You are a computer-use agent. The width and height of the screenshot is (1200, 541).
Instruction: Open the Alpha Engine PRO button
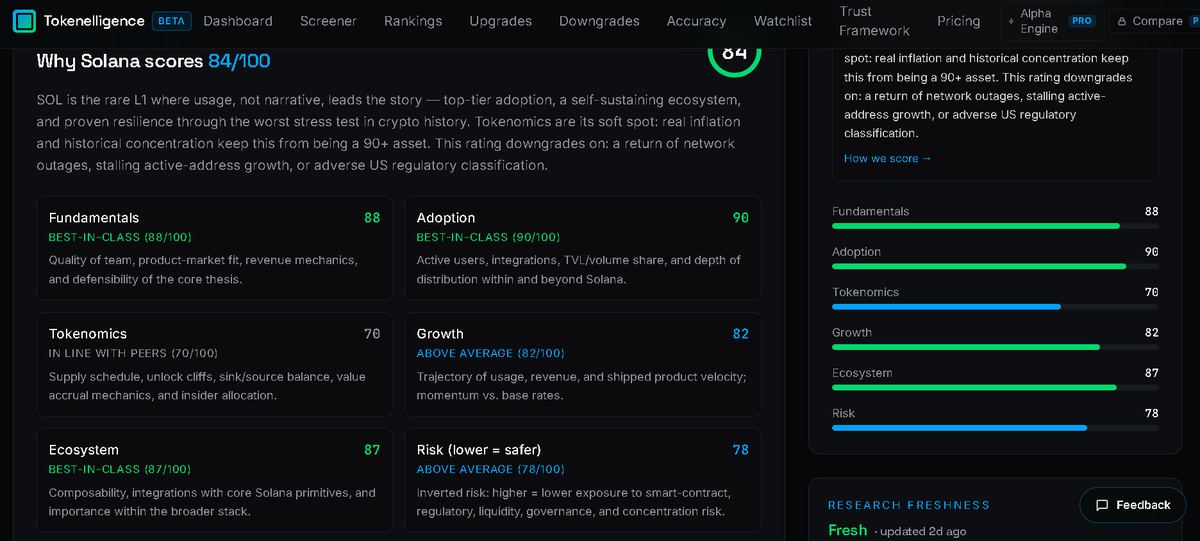[1052, 21]
